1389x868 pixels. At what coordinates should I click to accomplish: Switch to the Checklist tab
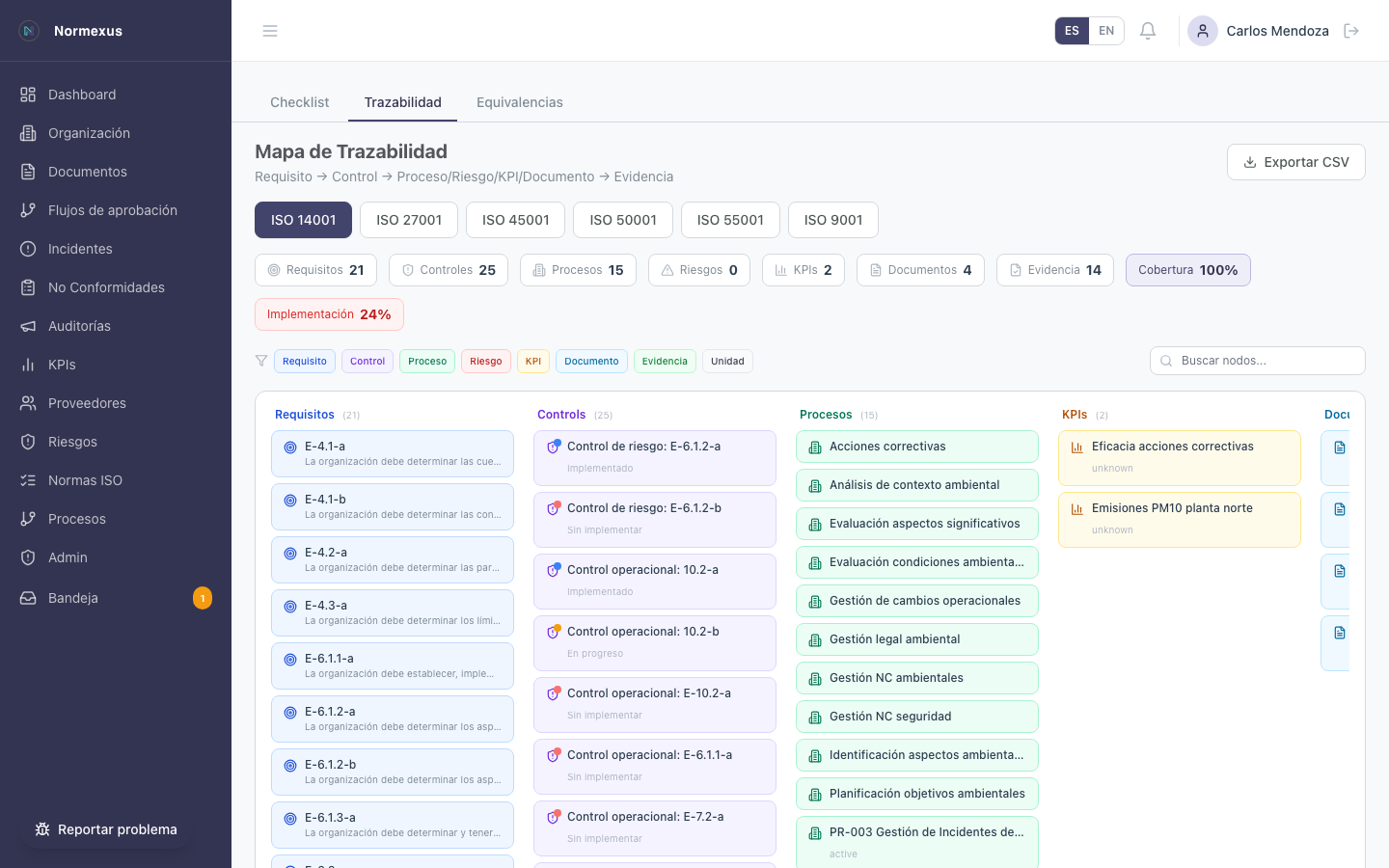[x=299, y=102]
